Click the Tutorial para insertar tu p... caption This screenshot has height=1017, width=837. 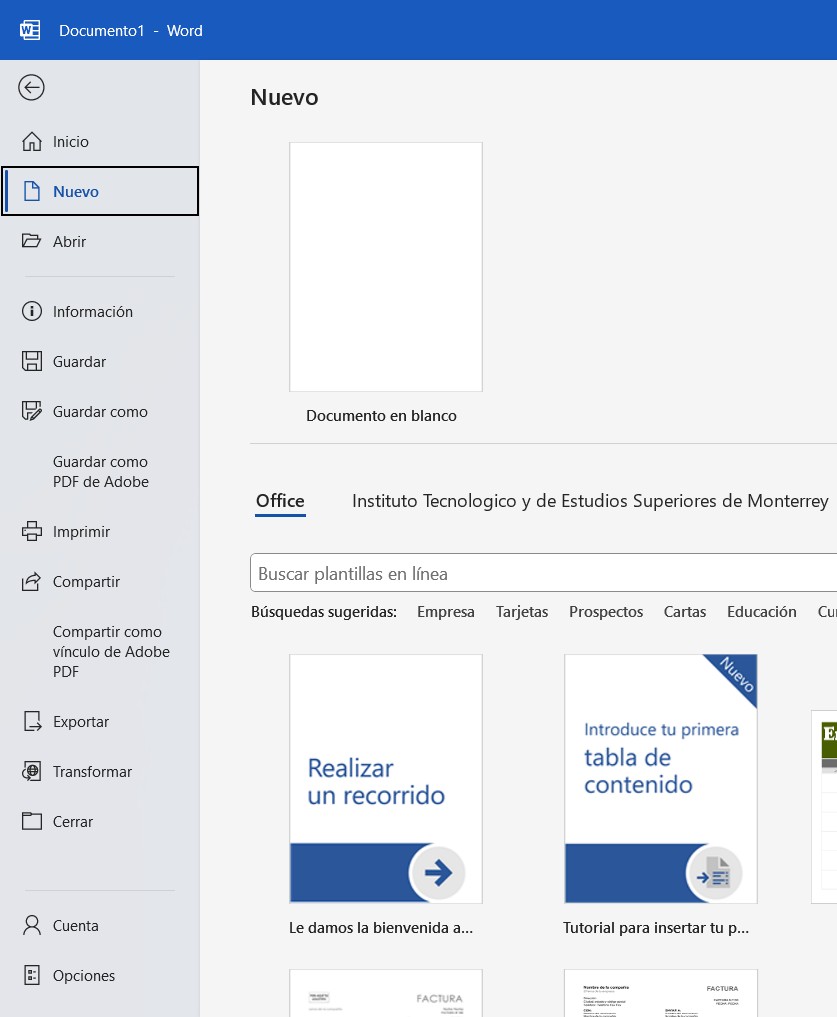pyautogui.click(x=656, y=927)
